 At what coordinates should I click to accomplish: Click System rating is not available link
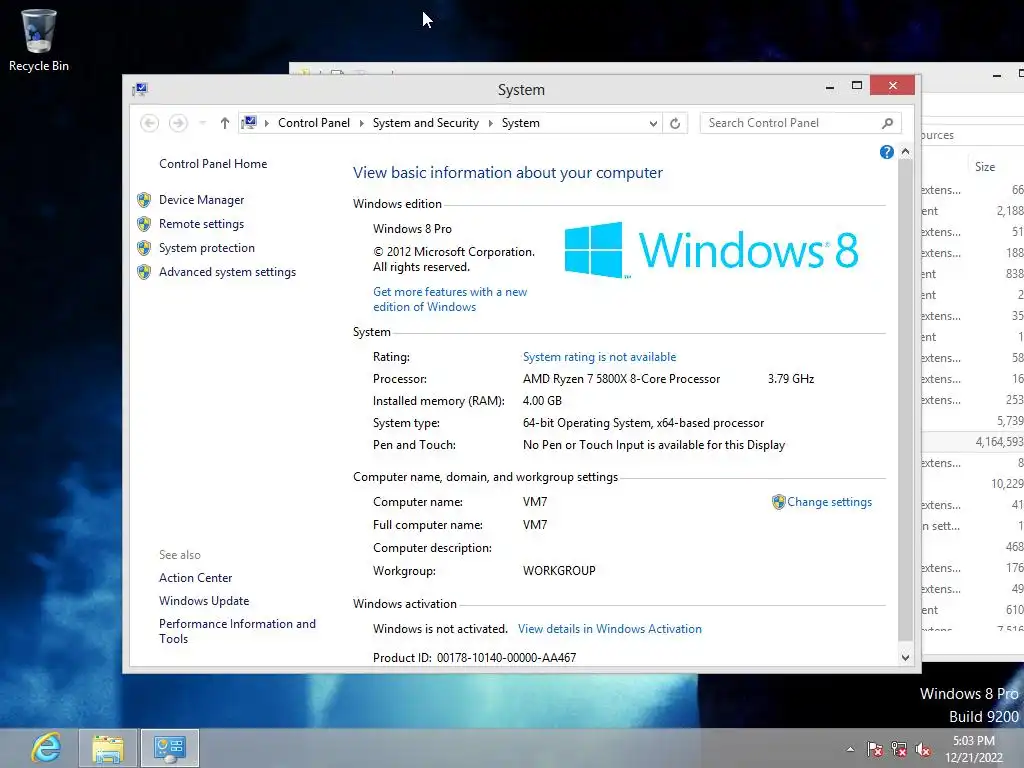[x=600, y=357]
